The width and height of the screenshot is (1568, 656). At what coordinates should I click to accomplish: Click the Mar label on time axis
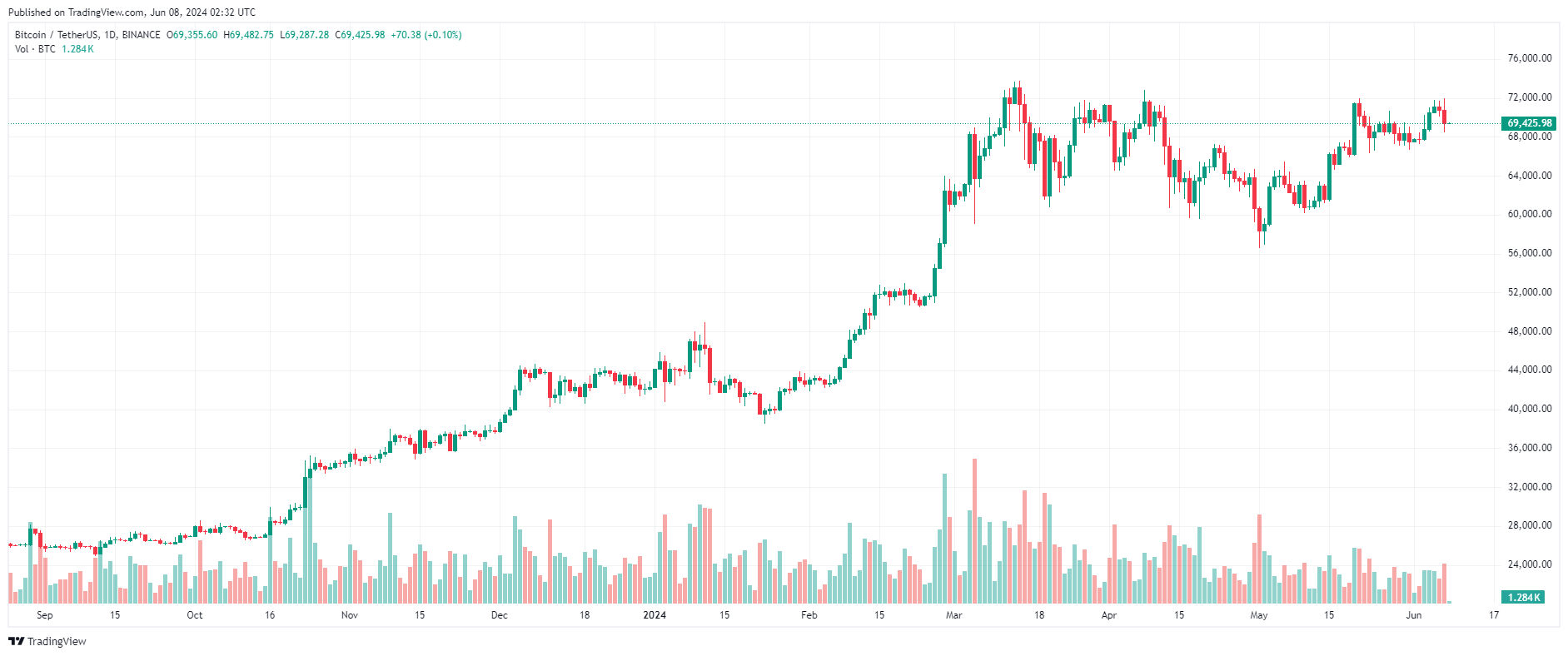(x=954, y=615)
